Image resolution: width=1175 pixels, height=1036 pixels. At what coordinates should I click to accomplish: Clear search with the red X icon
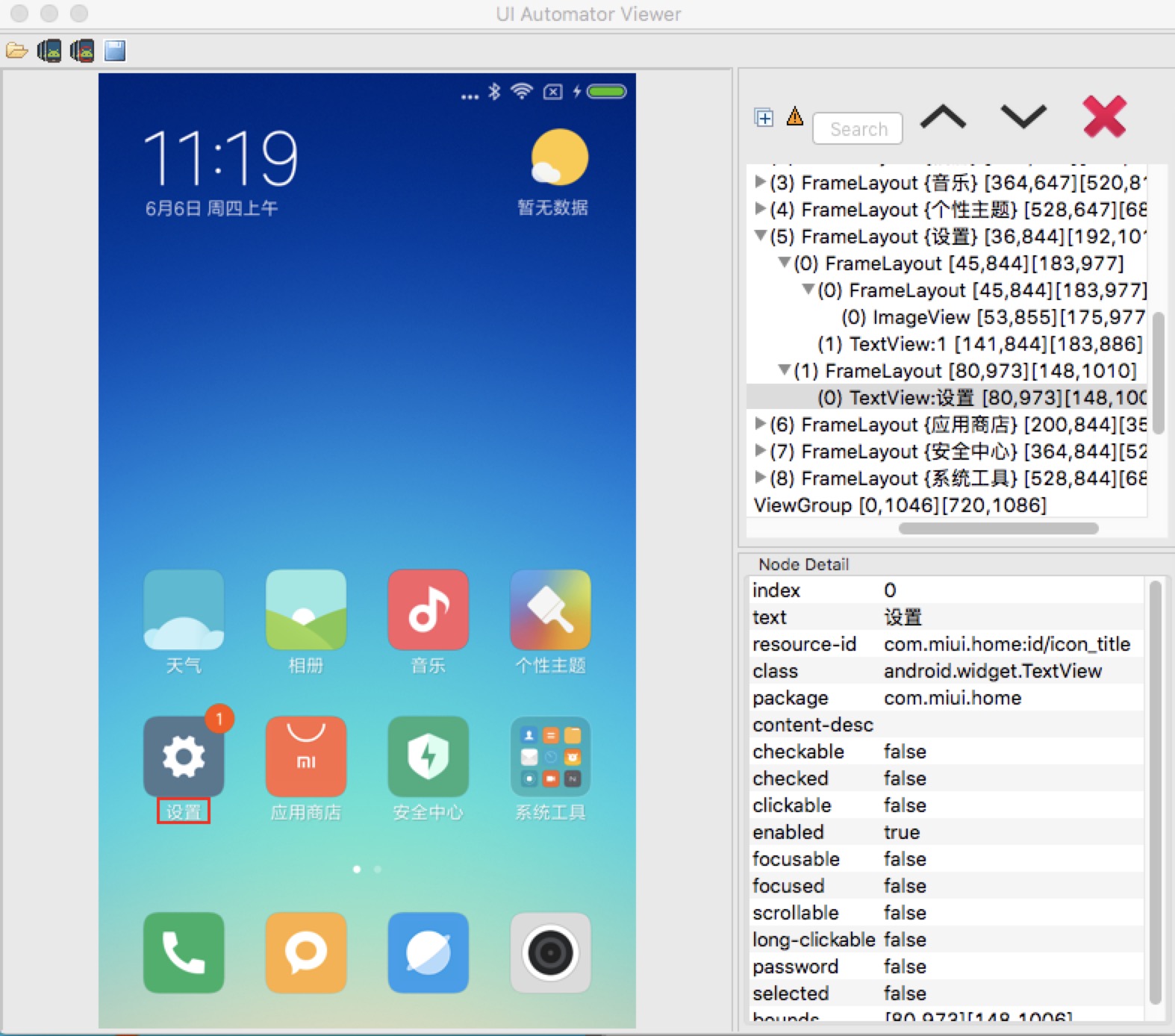1105,116
